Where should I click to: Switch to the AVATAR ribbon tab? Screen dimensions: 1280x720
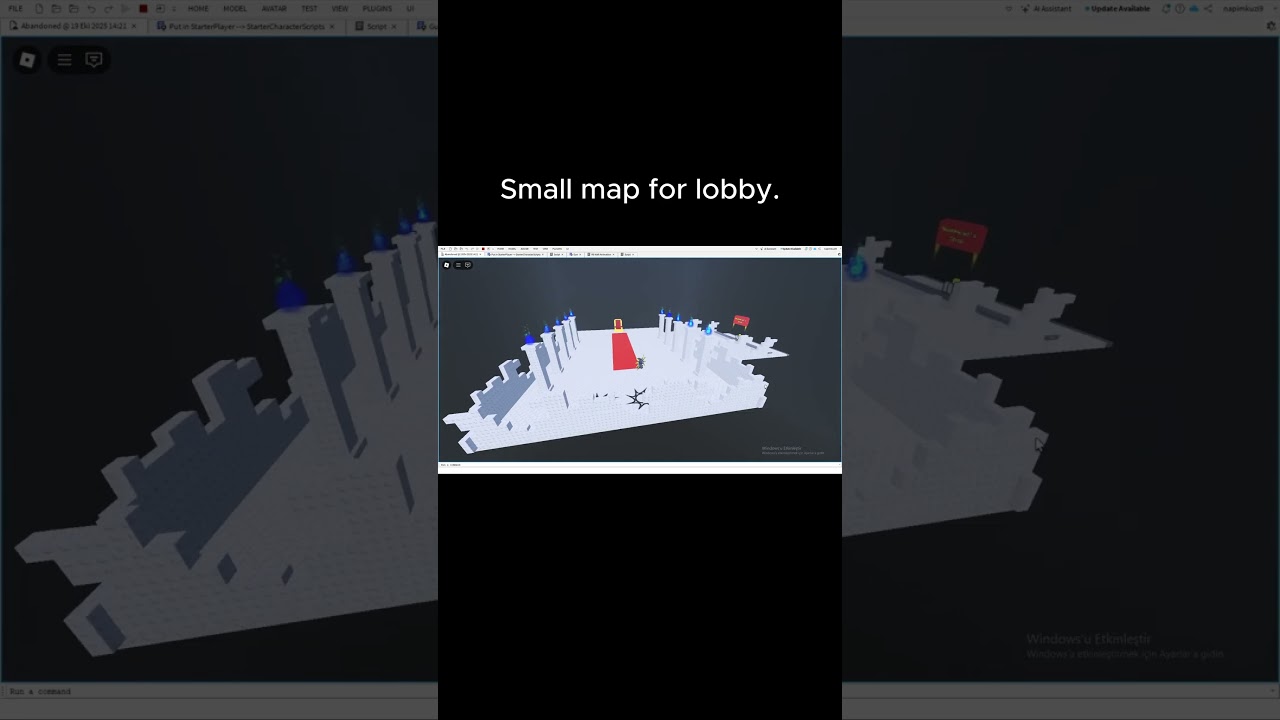[x=274, y=8]
